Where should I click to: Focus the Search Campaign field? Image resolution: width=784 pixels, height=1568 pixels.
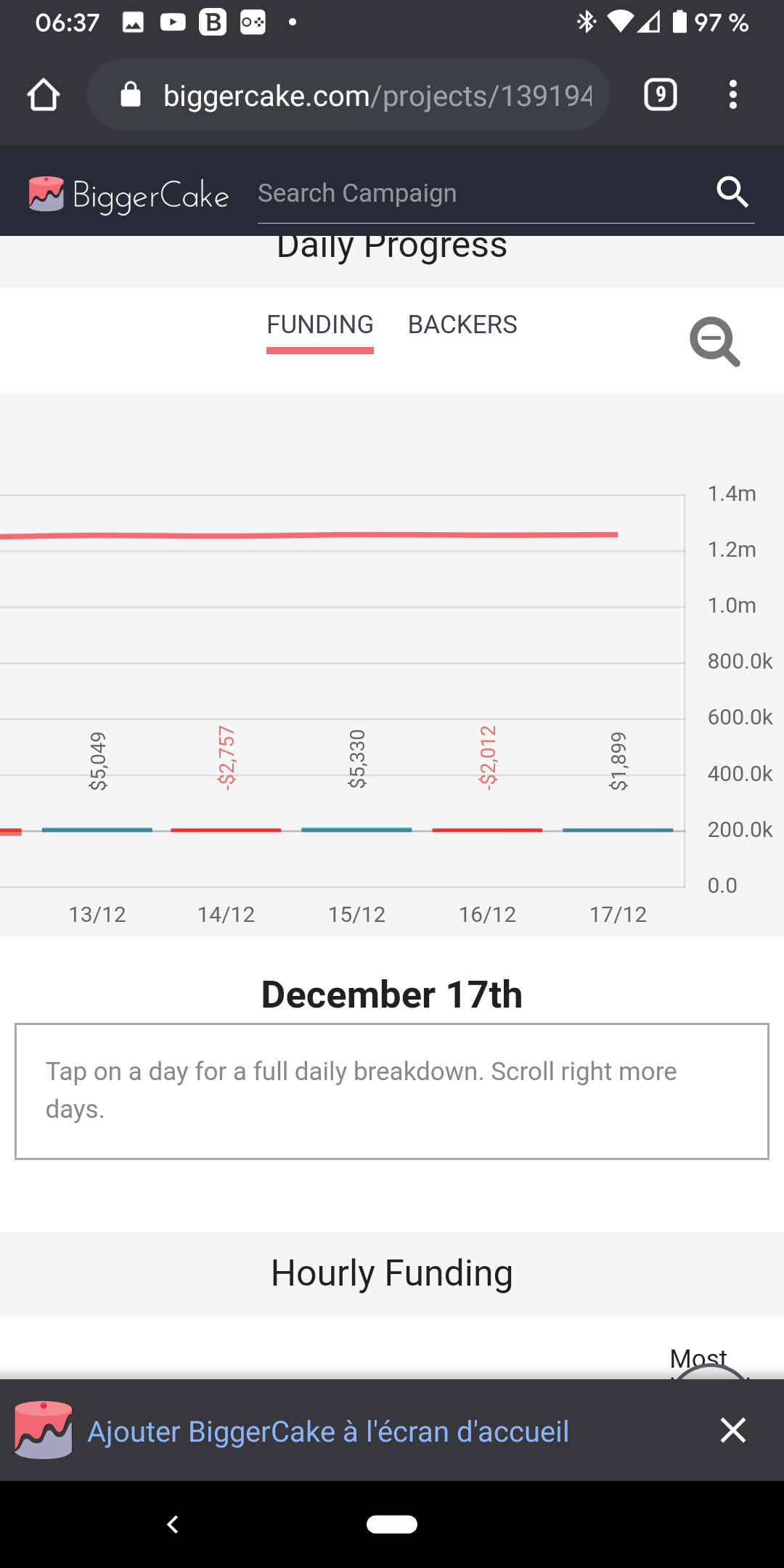pyautogui.click(x=479, y=194)
